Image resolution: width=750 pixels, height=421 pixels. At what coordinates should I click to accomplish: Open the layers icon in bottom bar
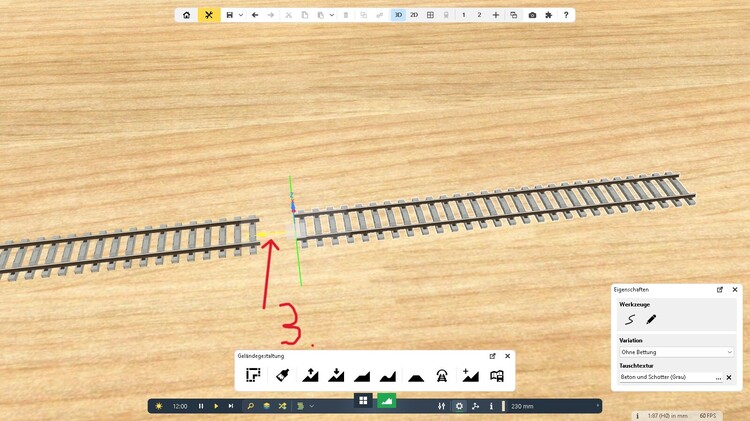(266, 406)
